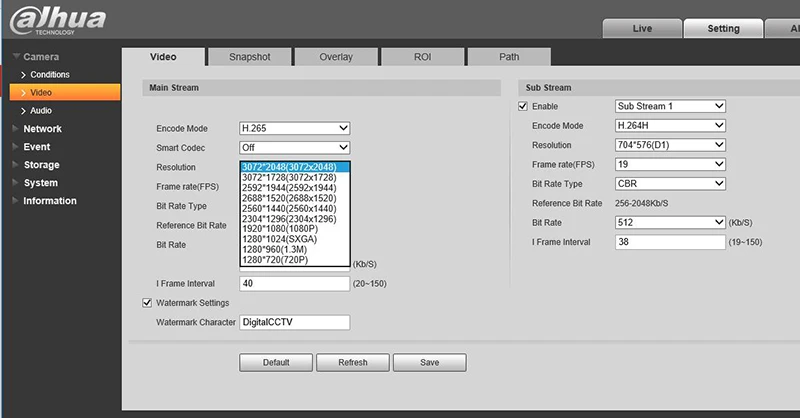Viewport: 800px width, 418px height.
Task: Open Sub Stream Encode Mode H.264H dropdown
Action: 670,126
